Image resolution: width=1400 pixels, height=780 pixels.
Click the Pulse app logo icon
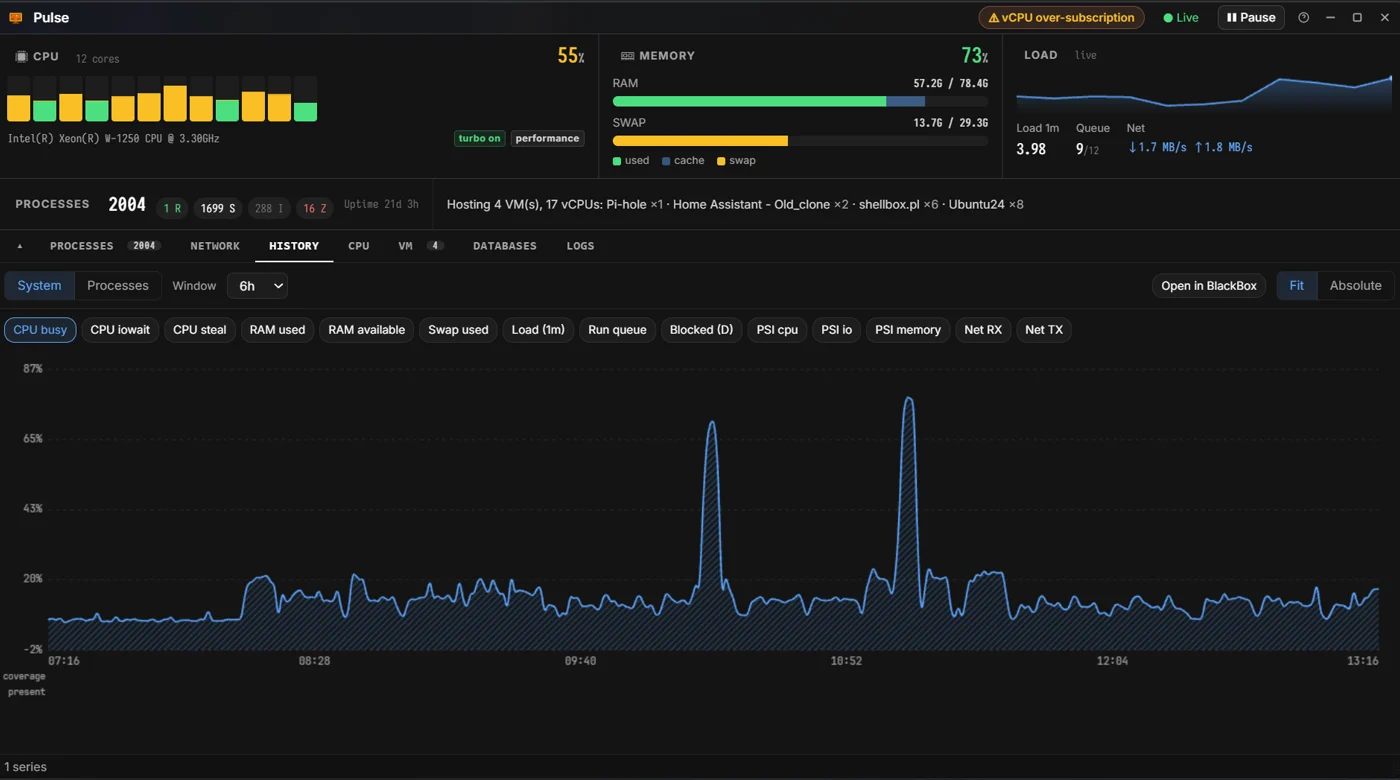click(x=16, y=18)
